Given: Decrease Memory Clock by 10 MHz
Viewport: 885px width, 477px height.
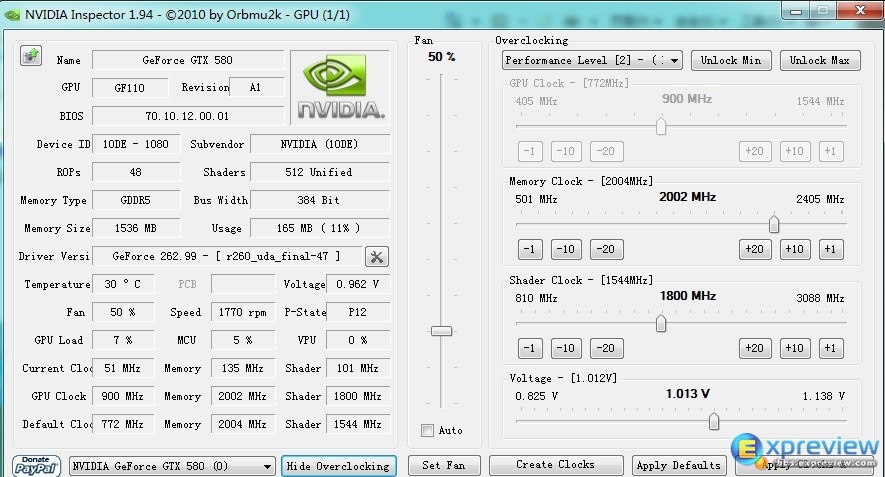Looking at the screenshot, I should pyautogui.click(x=566, y=250).
